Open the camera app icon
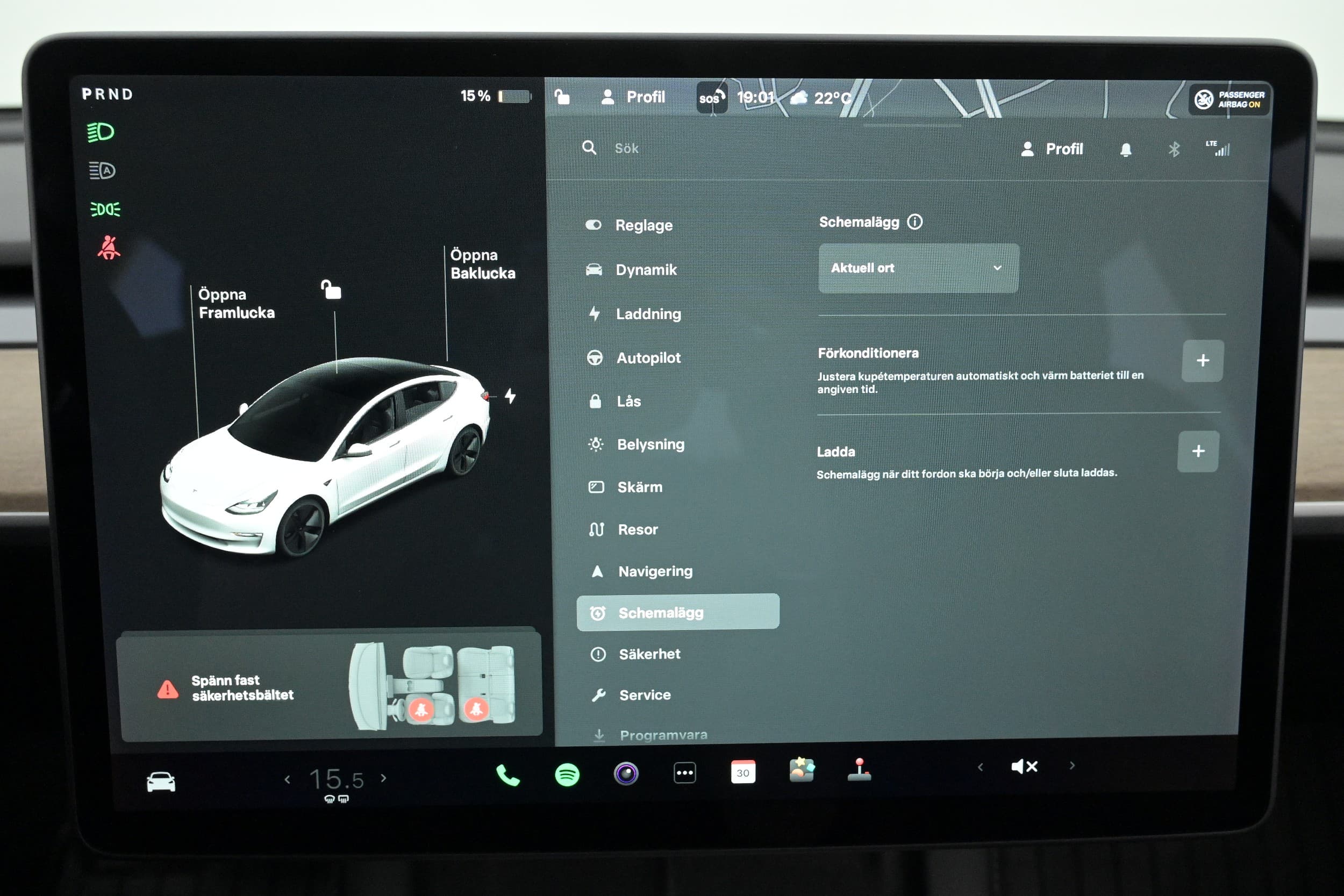The image size is (1344, 896). pyautogui.click(x=626, y=773)
